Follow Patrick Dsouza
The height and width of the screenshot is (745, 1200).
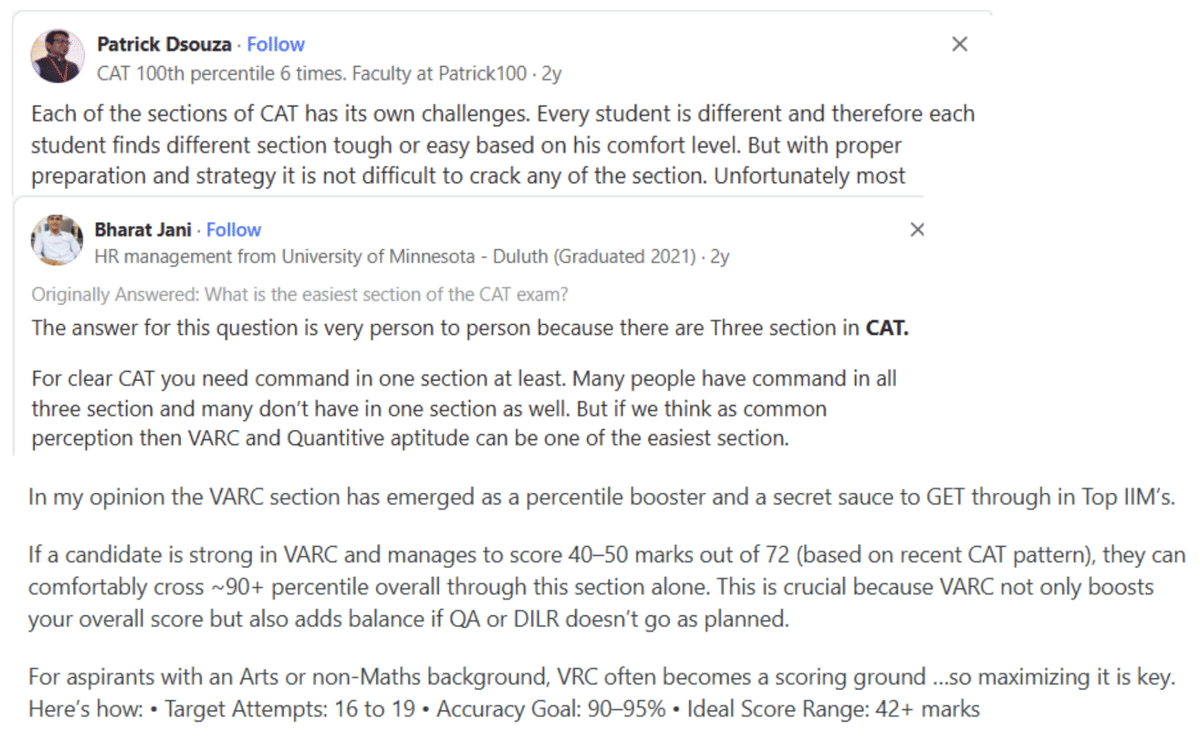coord(276,44)
